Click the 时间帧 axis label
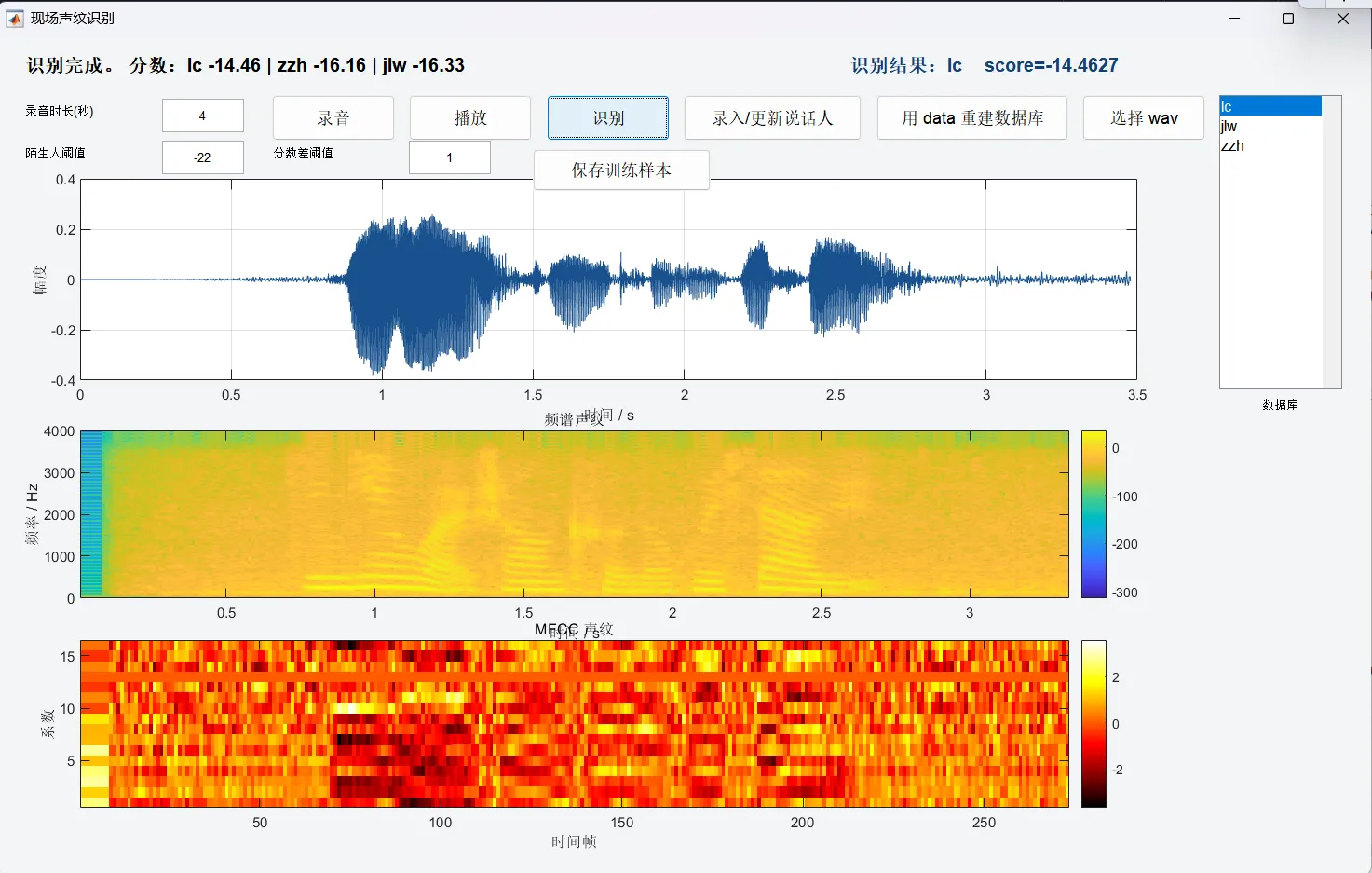Viewport: 1372px width, 873px height. point(574,841)
